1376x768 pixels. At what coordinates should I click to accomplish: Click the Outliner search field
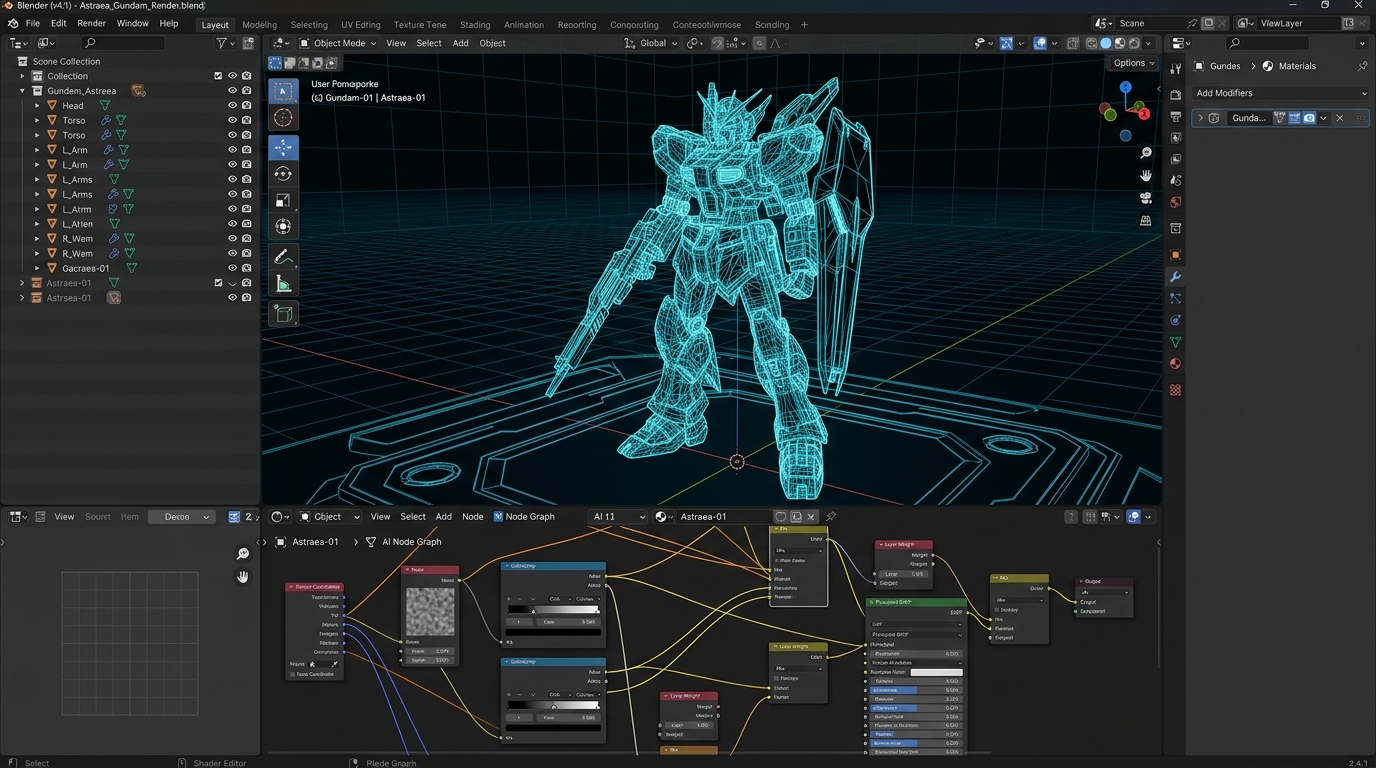(123, 43)
